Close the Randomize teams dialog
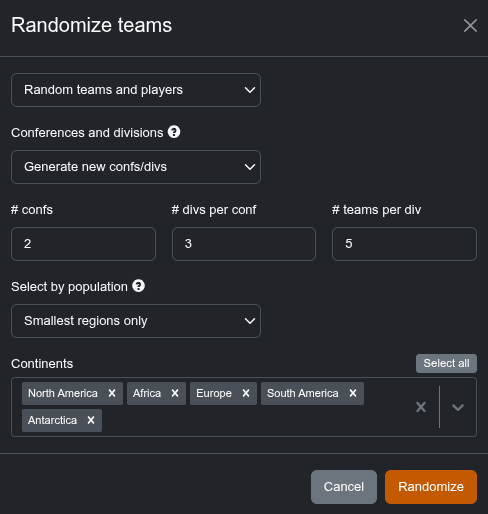The width and height of the screenshot is (488, 514). pos(470,26)
